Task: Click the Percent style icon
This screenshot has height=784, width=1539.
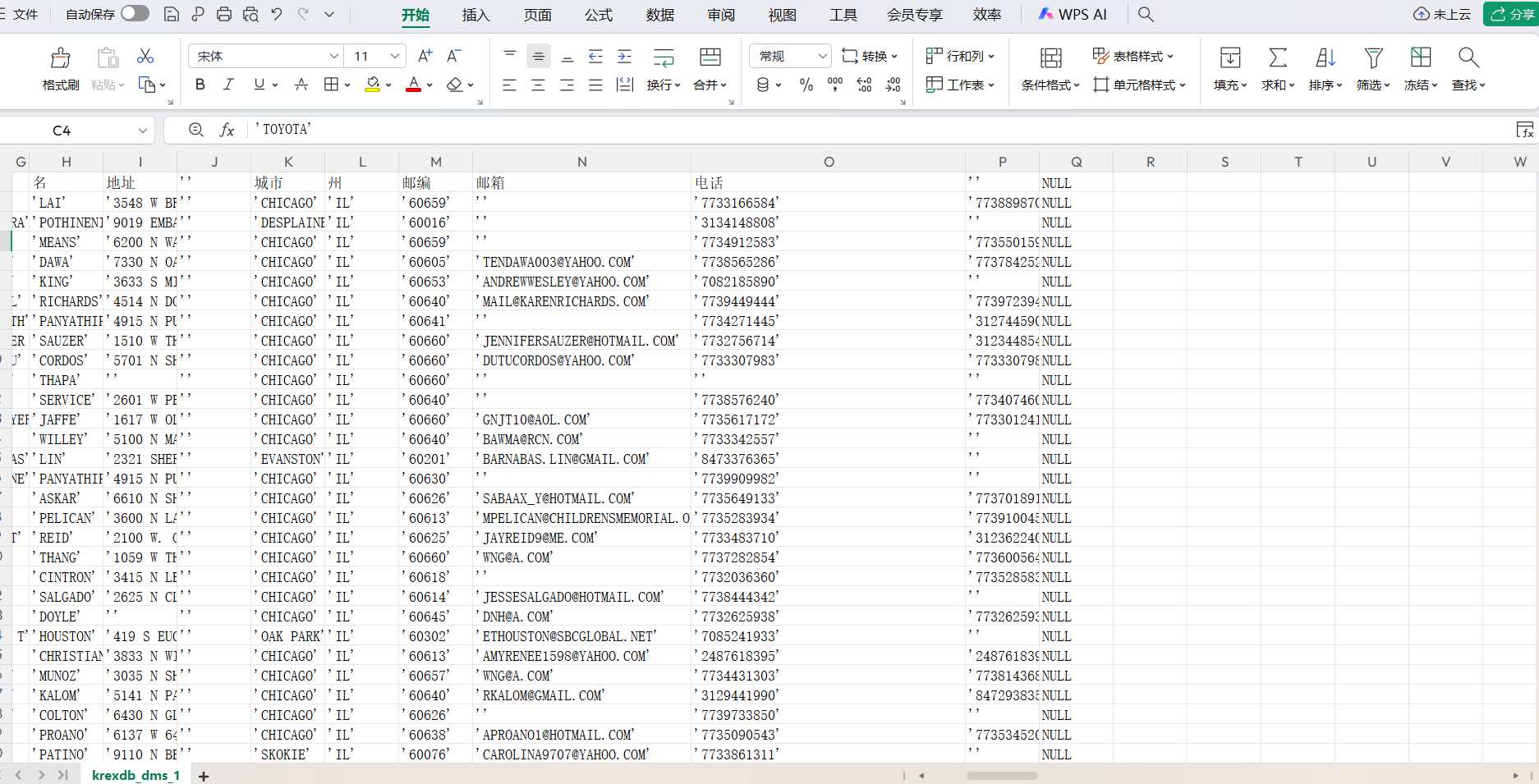Action: coord(806,85)
